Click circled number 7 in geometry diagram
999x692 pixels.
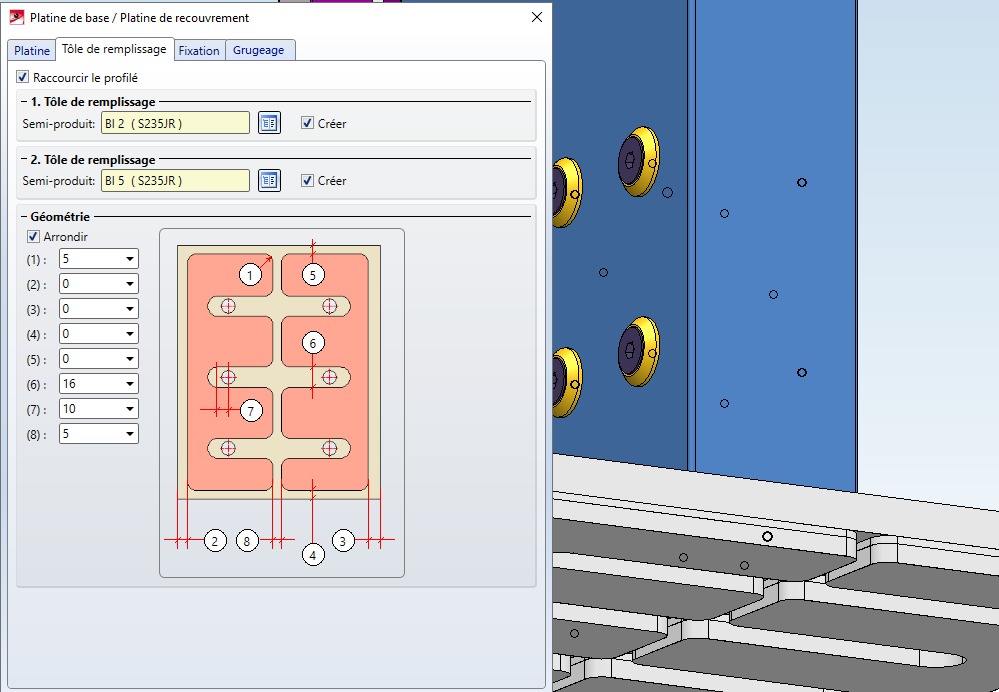(250, 410)
